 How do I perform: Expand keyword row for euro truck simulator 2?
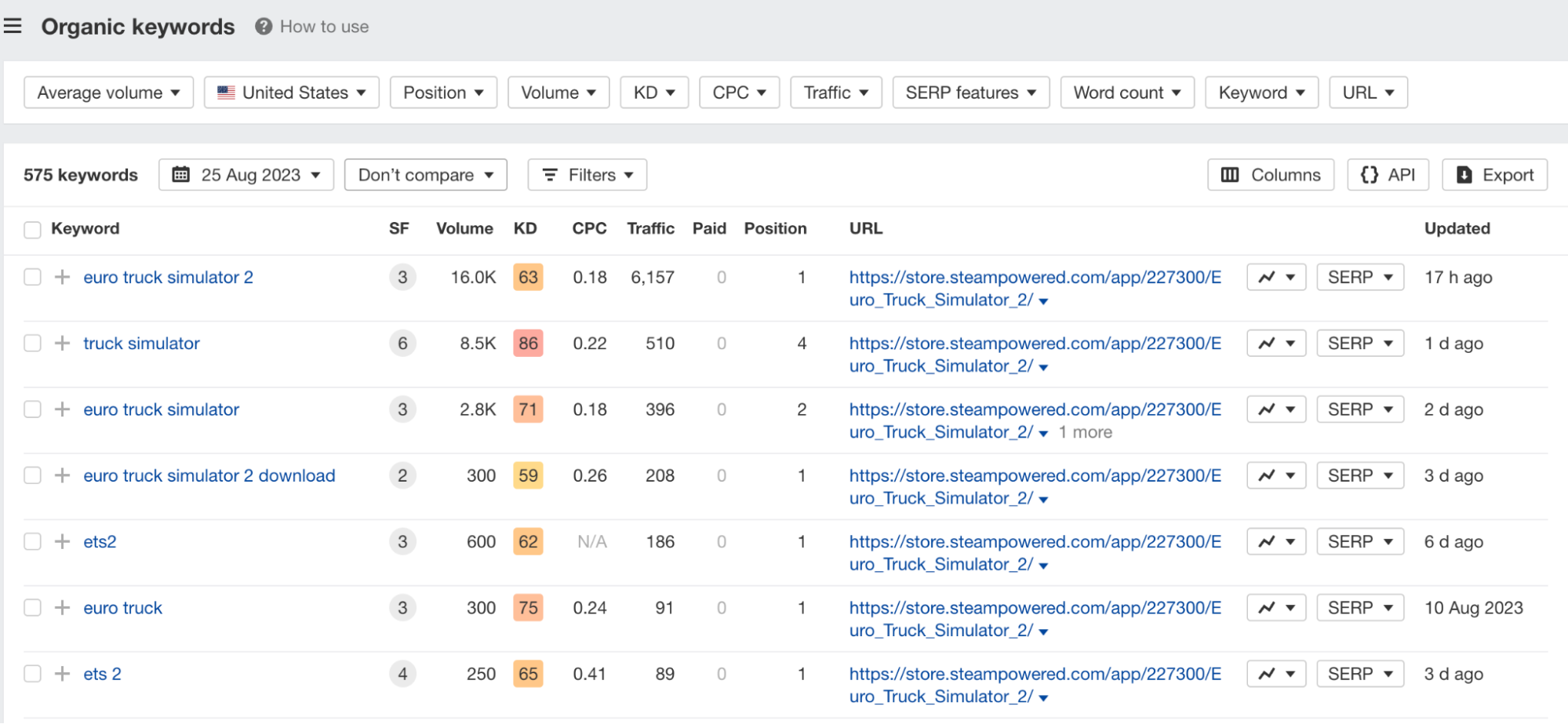click(63, 277)
